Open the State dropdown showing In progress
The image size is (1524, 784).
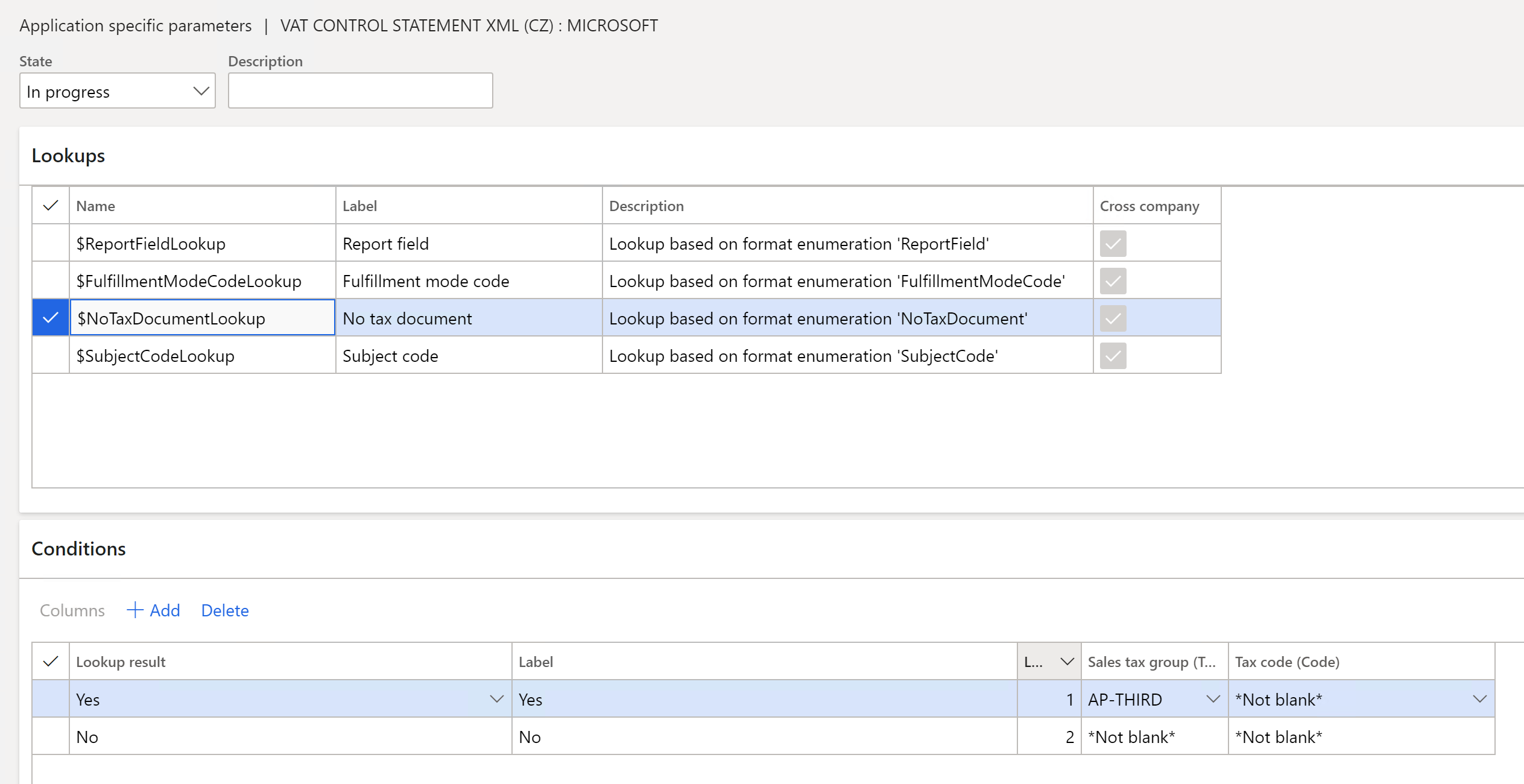coord(118,91)
